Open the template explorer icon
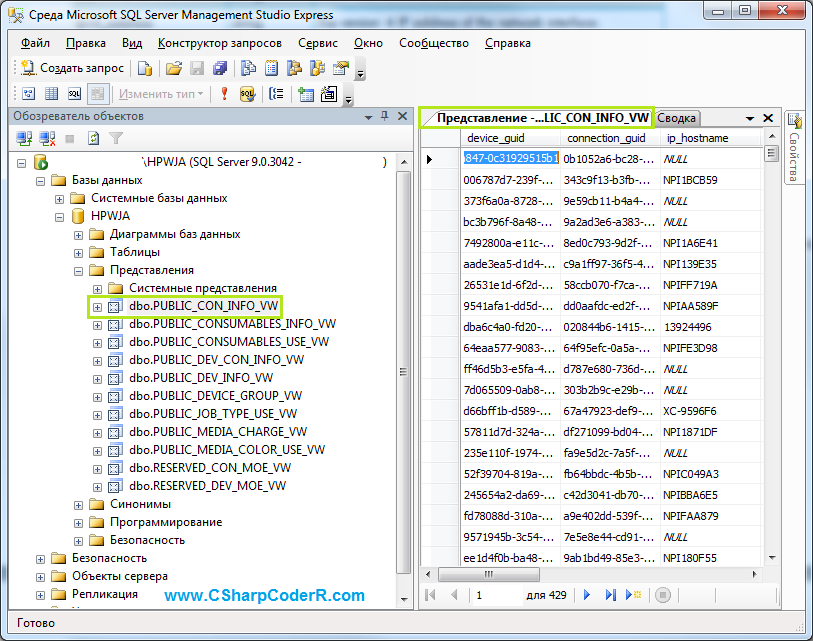The width and height of the screenshot is (813, 641). click(x=317, y=68)
